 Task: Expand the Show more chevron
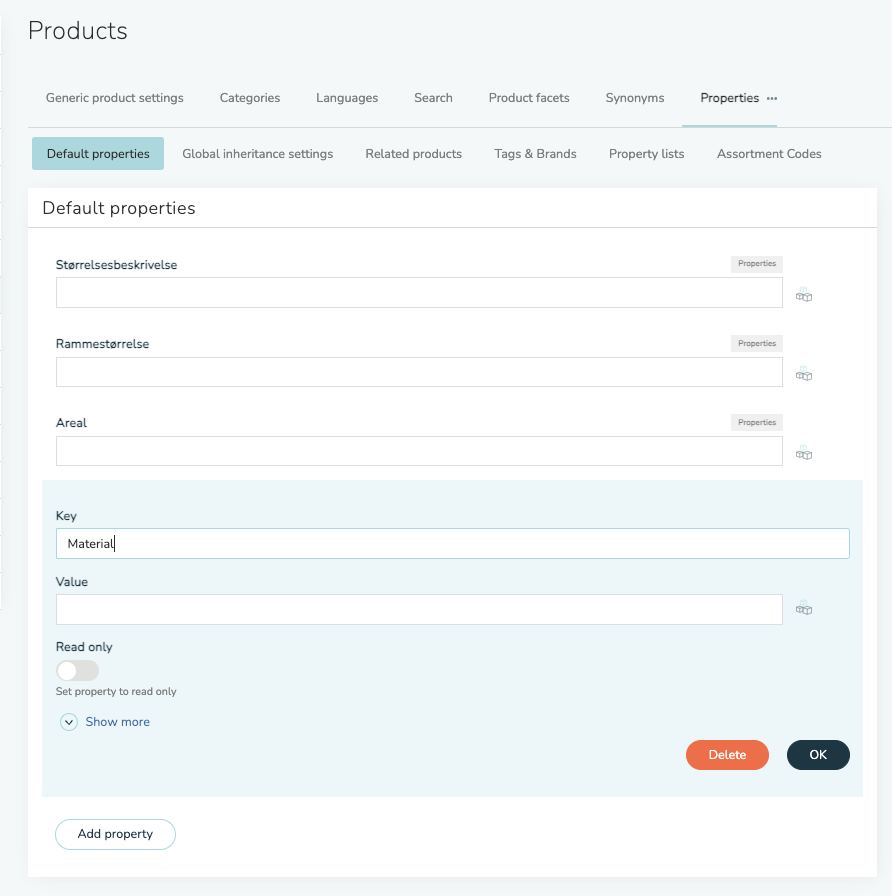pos(69,722)
